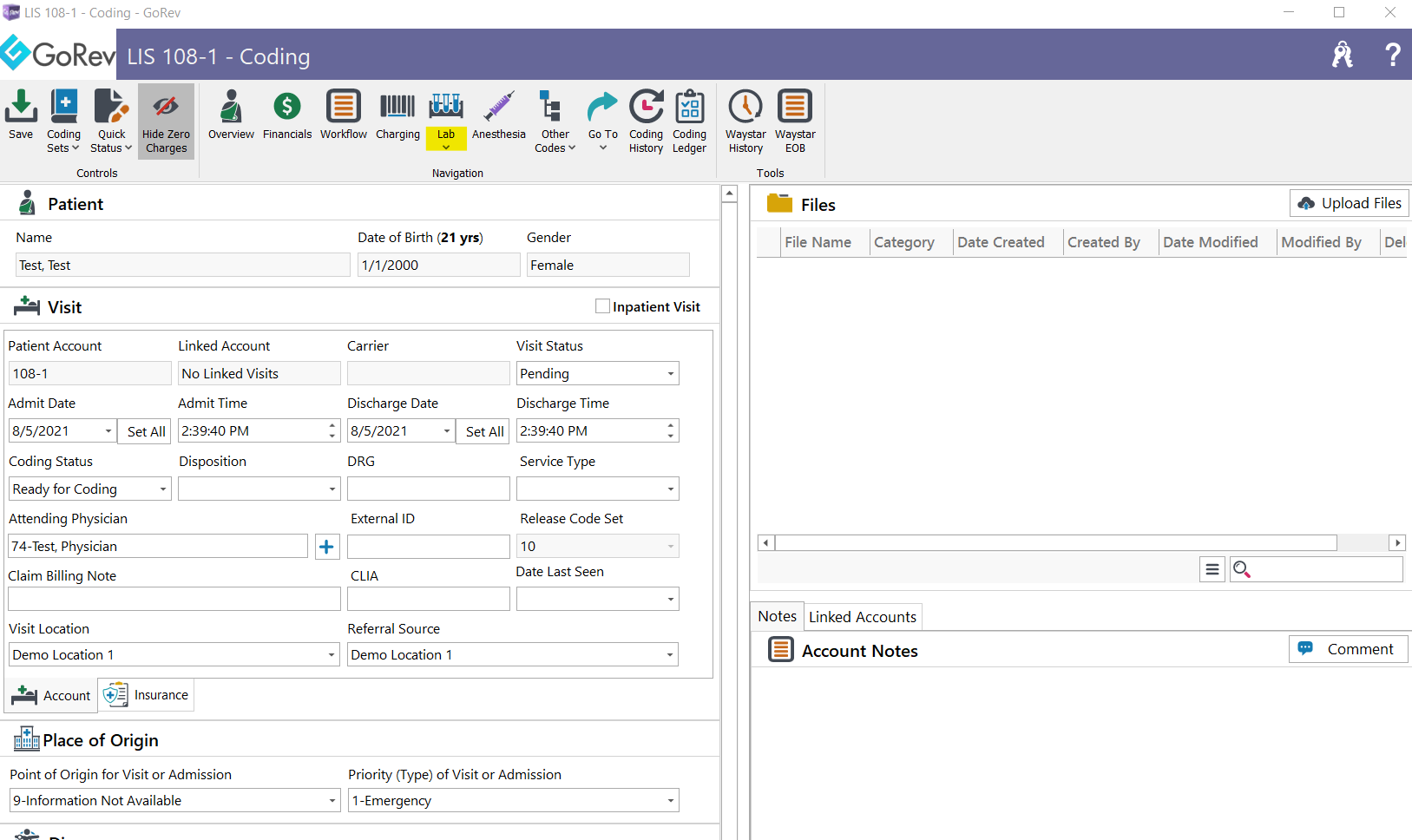Open the Other Codes menu
Image resolution: width=1412 pixels, height=840 pixels.
555,121
